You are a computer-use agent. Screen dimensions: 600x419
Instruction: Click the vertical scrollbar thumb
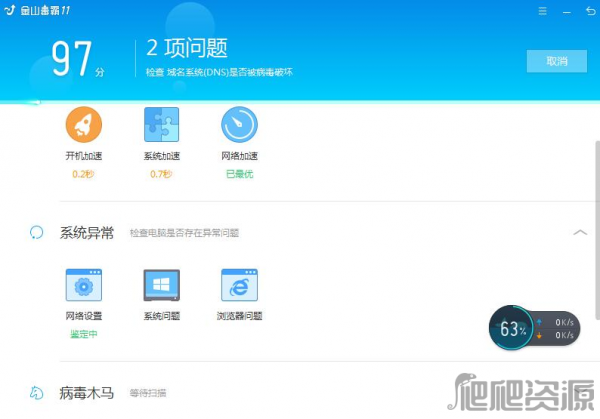pos(597,230)
